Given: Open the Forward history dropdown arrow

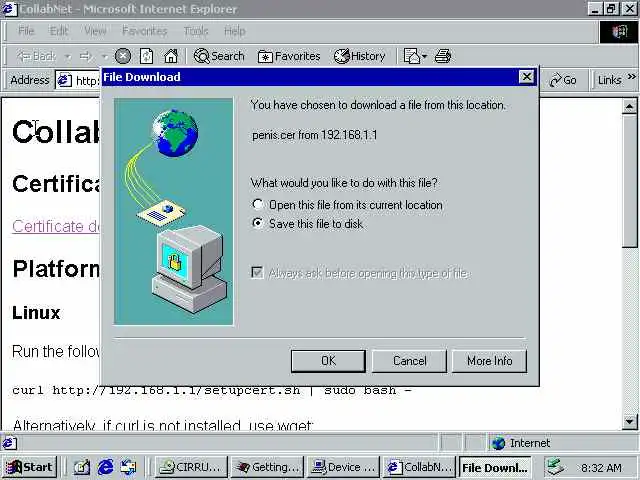Looking at the screenshot, I should (104, 56).
